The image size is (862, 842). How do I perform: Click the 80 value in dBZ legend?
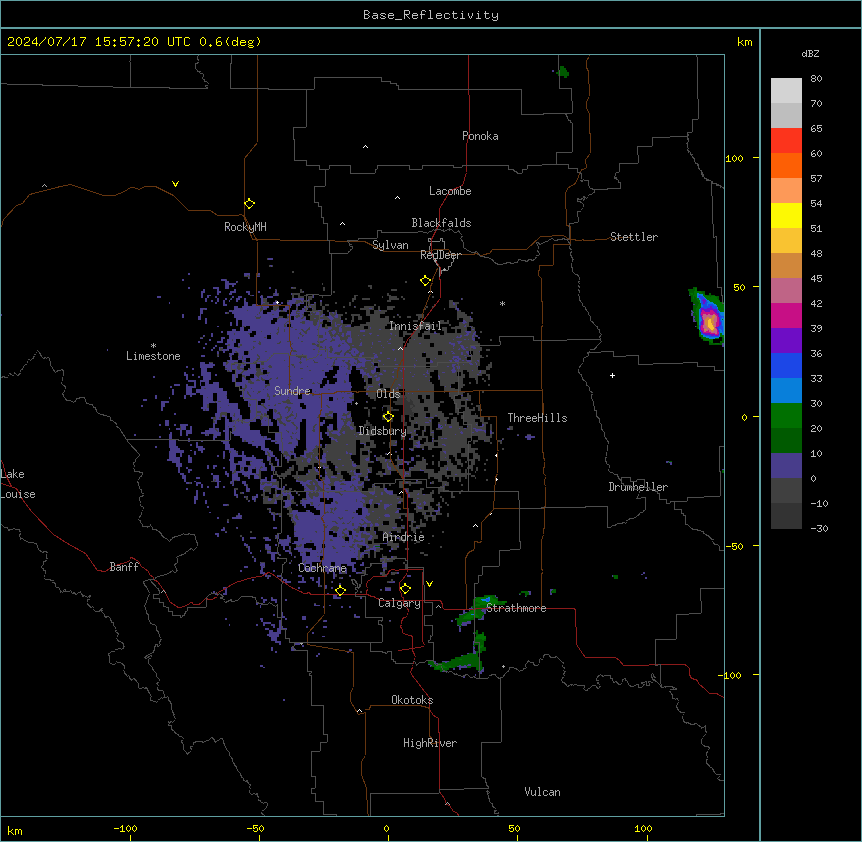[x=816, y=79]
